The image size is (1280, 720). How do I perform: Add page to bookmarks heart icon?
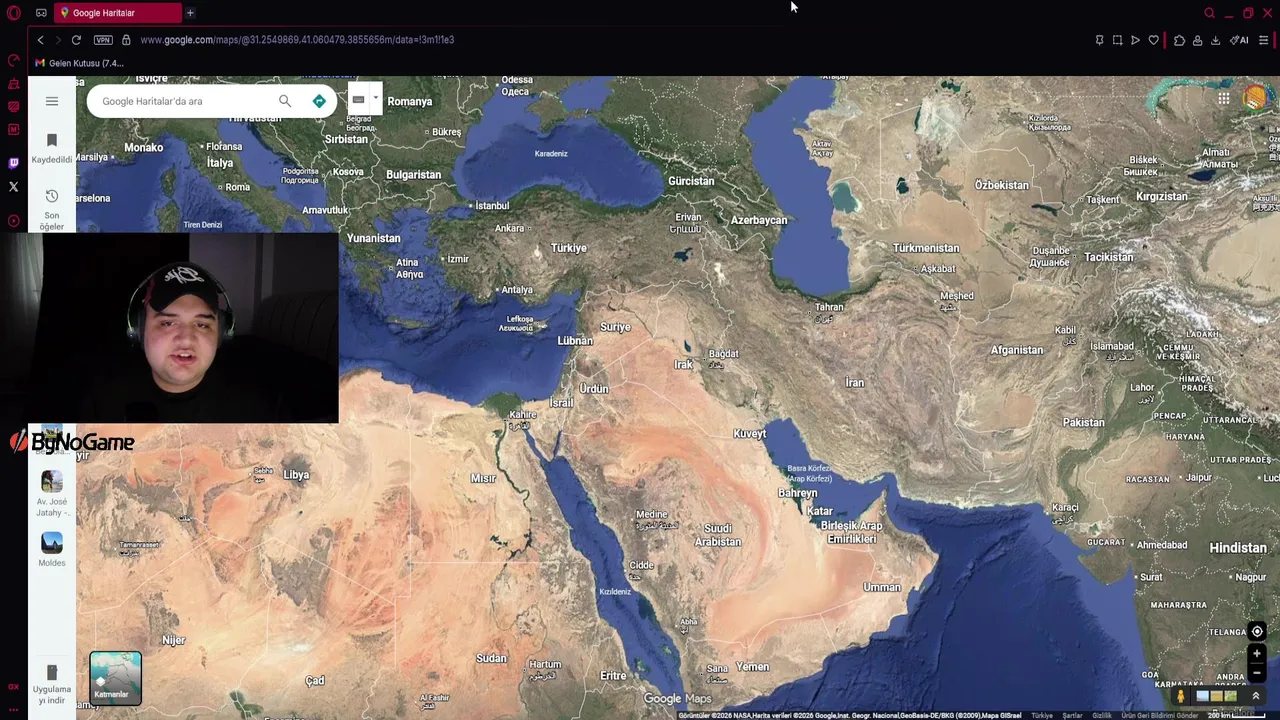(x=1153, y=40)
